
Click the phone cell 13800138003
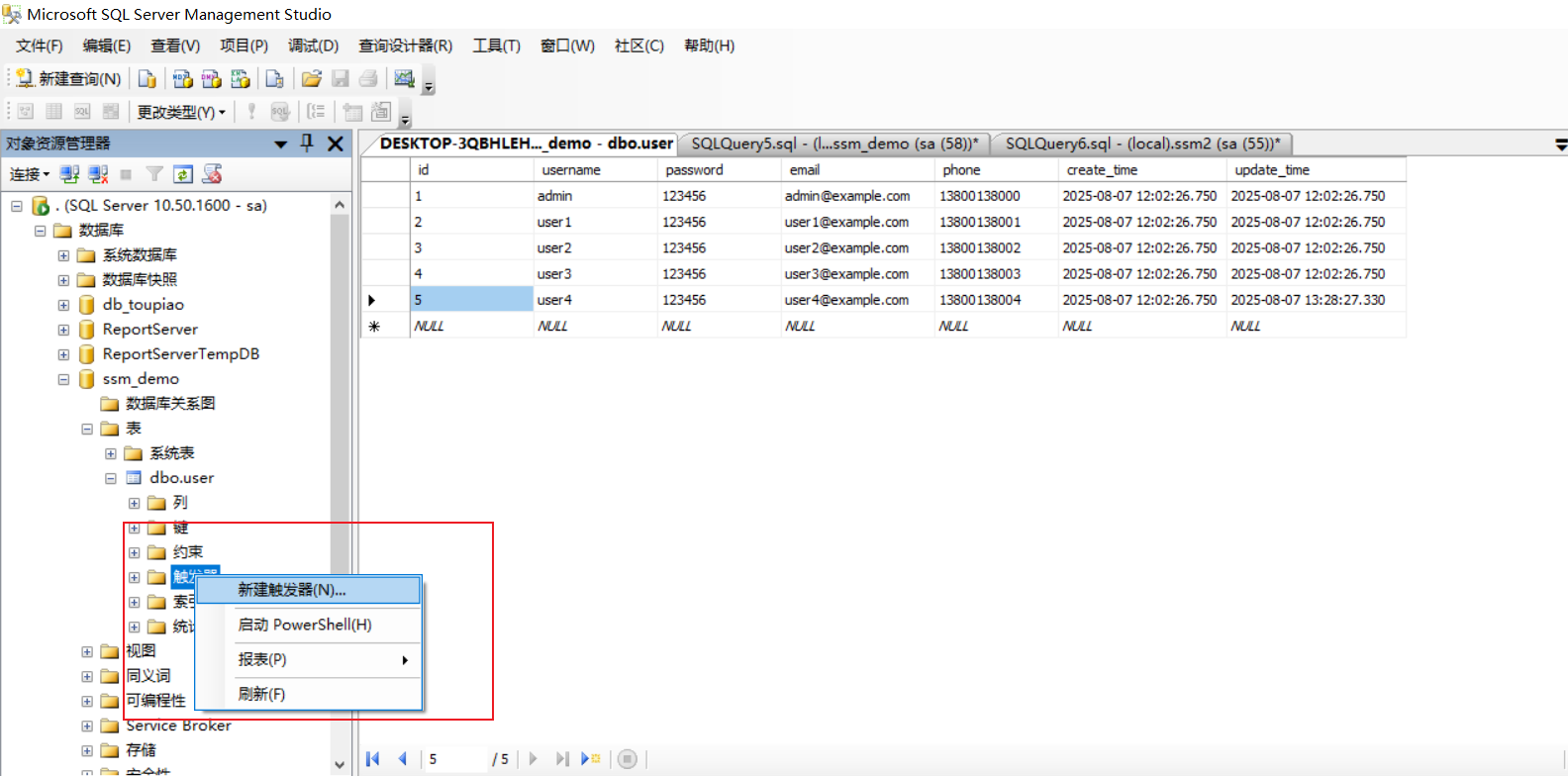coord(996,273)
